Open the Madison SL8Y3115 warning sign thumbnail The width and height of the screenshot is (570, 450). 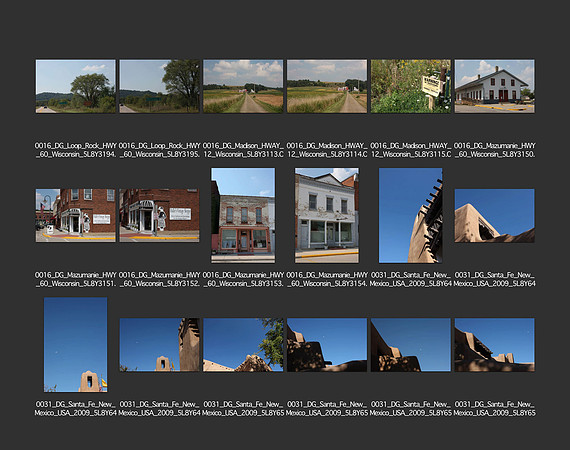[411, 86]
